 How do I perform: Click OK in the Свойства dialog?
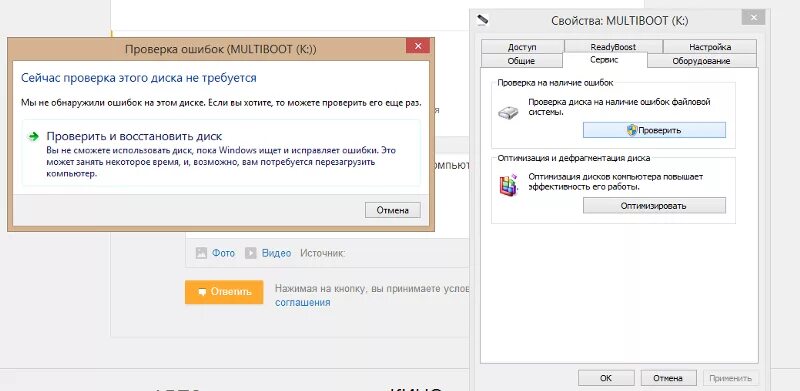tap(606, 378)
